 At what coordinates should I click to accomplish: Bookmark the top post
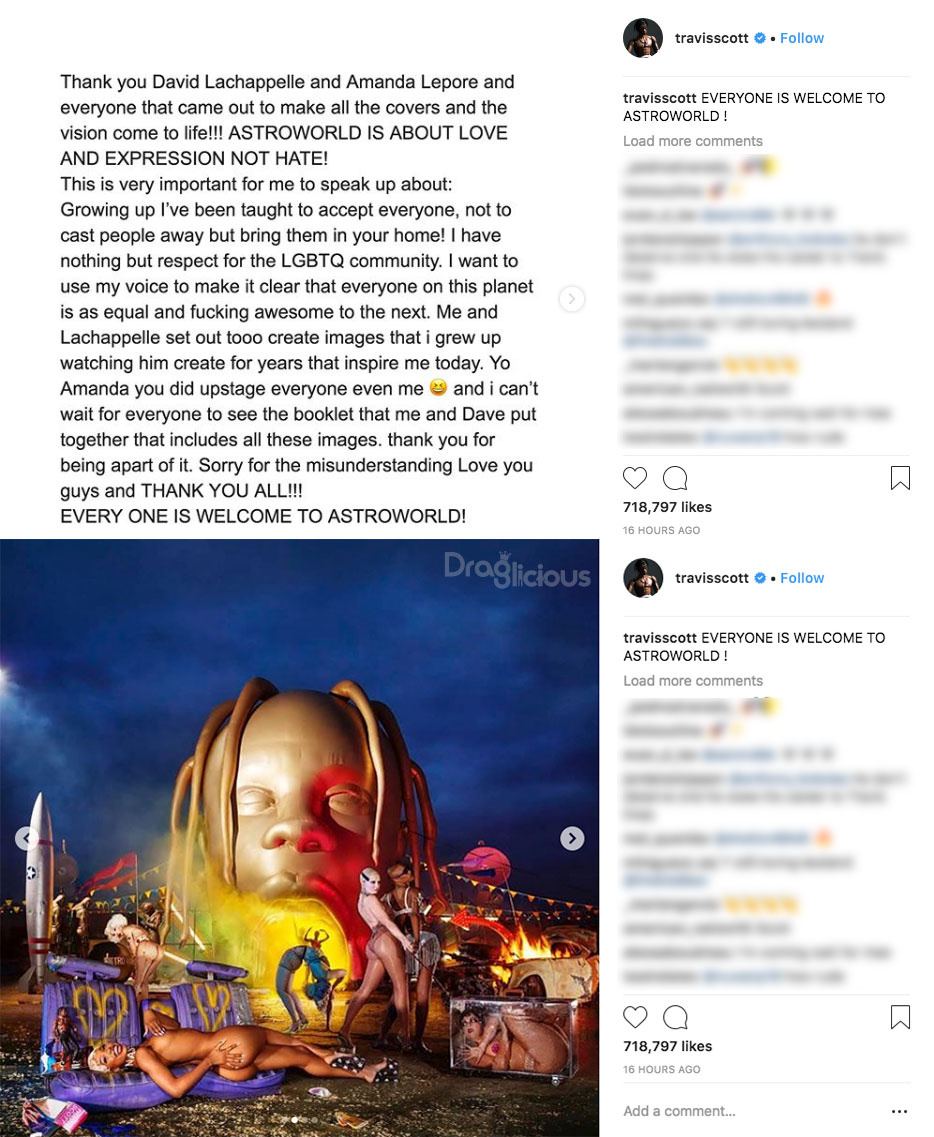[x=900, y=478]
